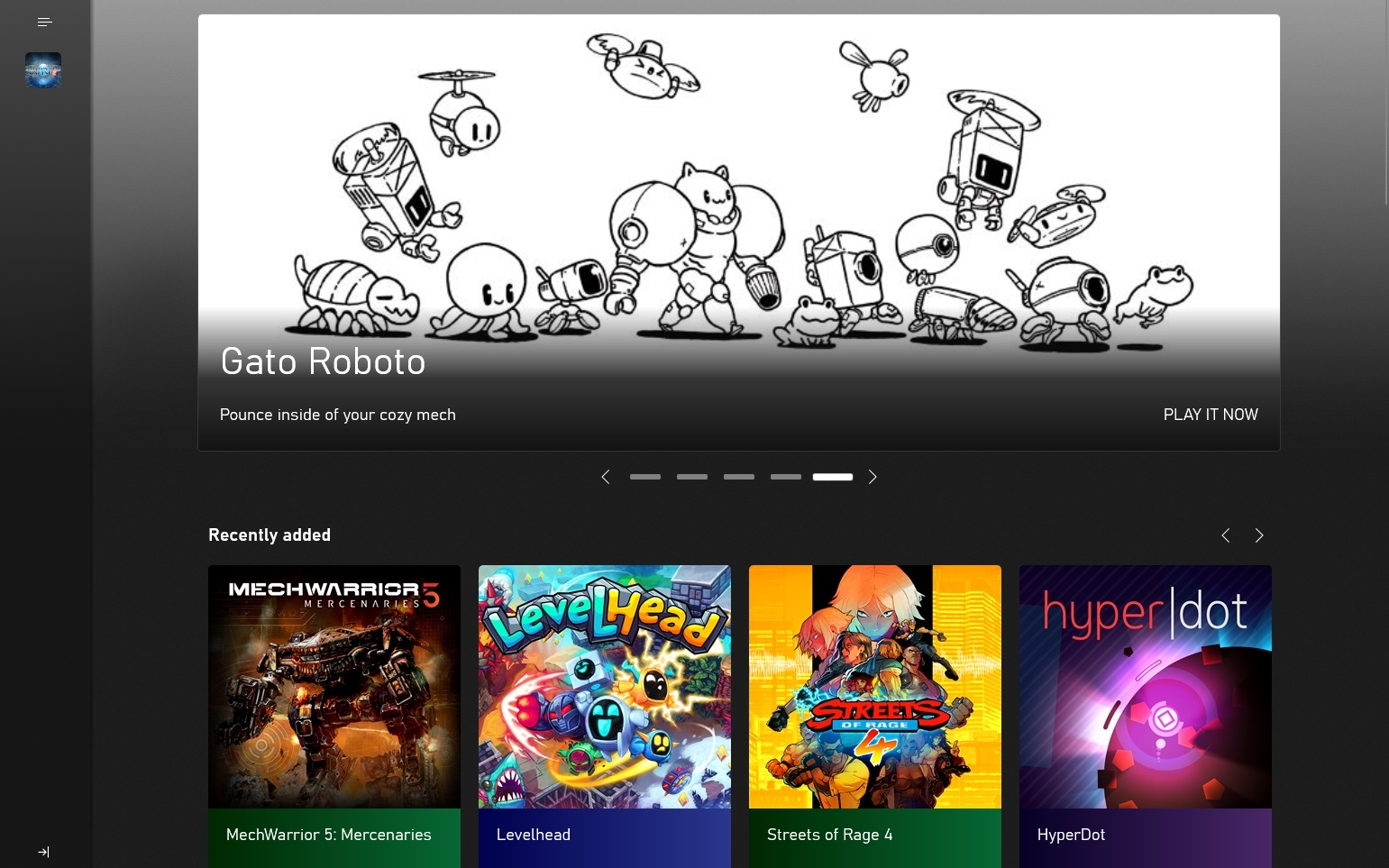Jump to fourth carousel slide indicator

(x=786, y=477)
